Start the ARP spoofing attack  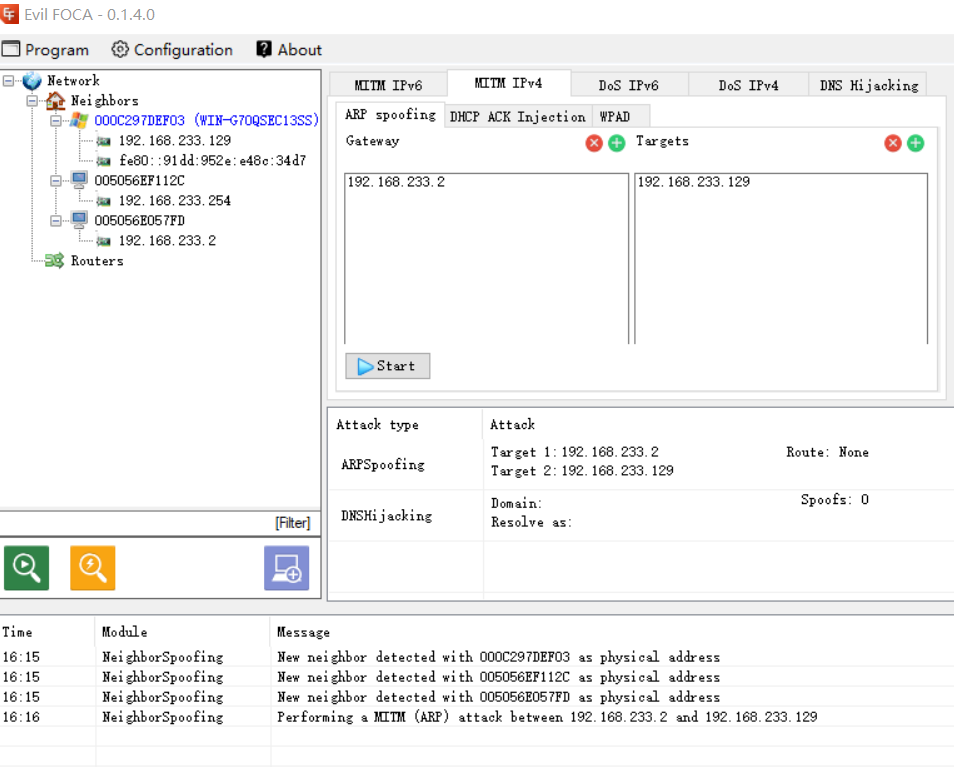388,366
